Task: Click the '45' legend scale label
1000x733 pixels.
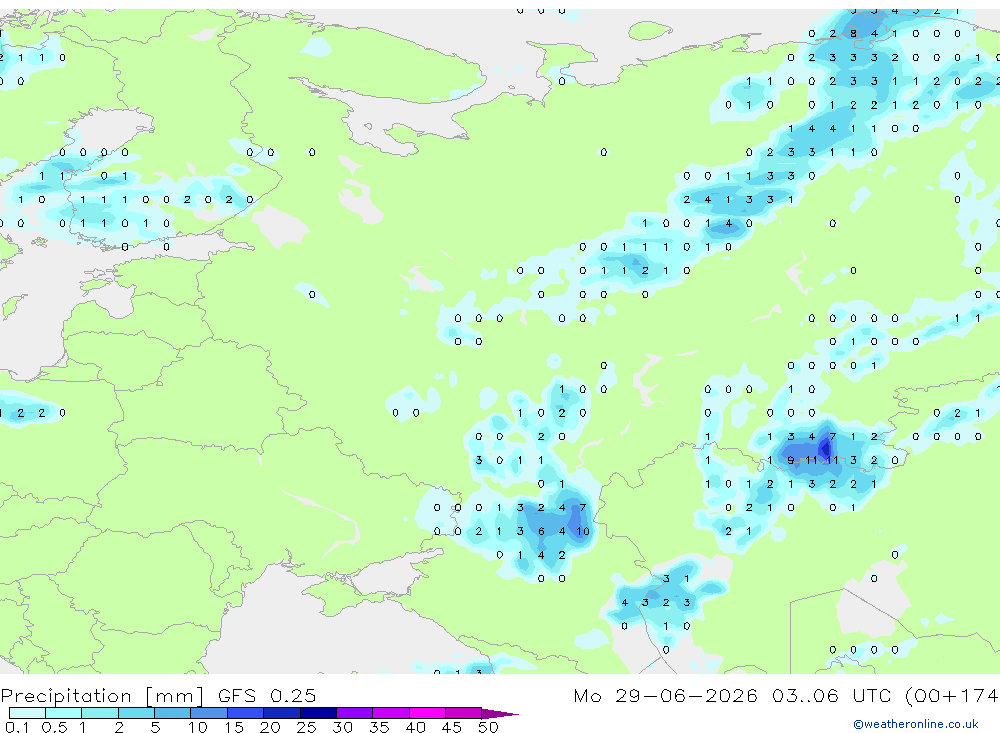Action: click(452, 727)
